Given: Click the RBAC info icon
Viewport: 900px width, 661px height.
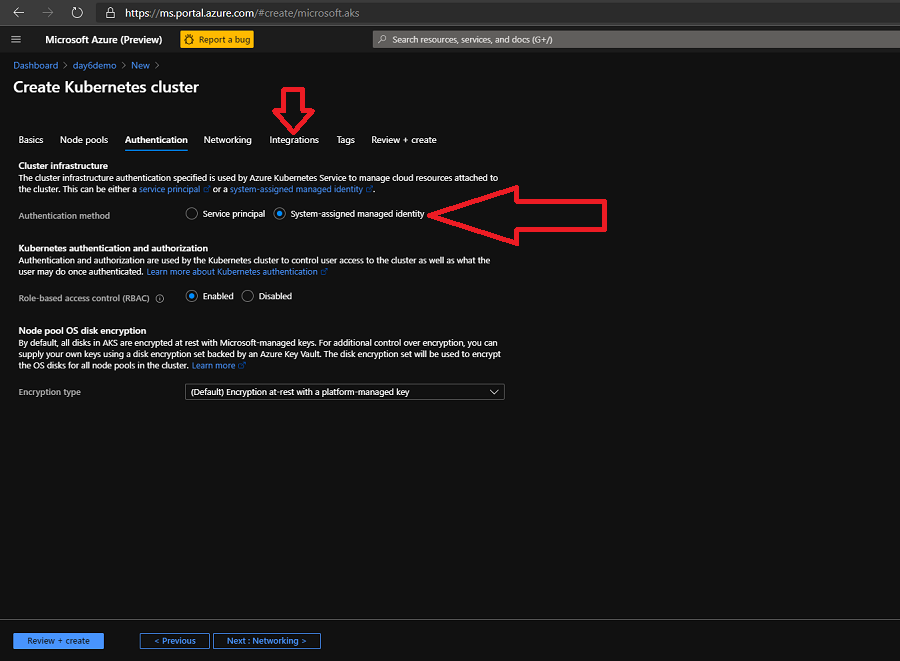Looking at the screenshot, I should [x=160, y=297].
